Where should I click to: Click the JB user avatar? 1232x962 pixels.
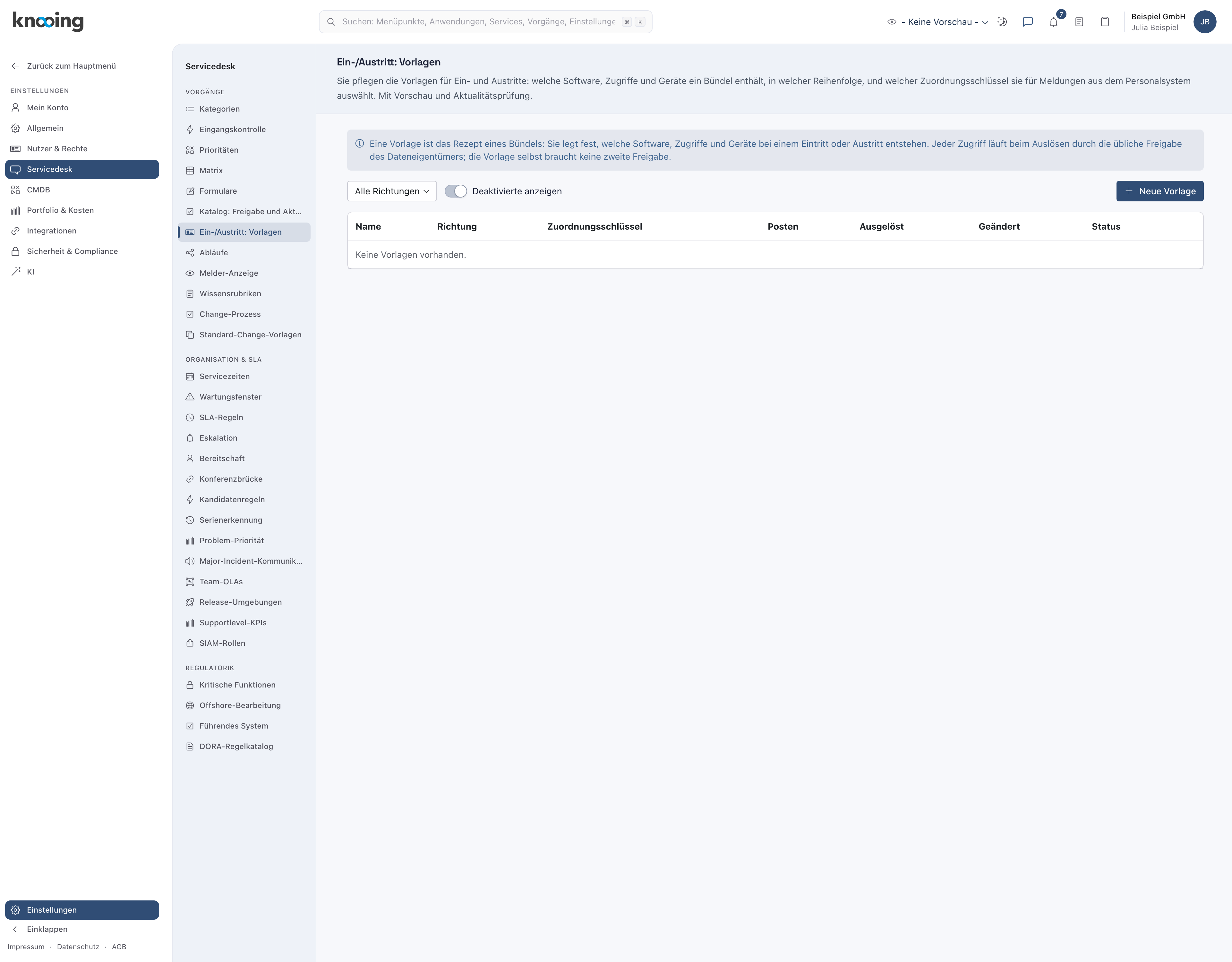(1204, 22)
